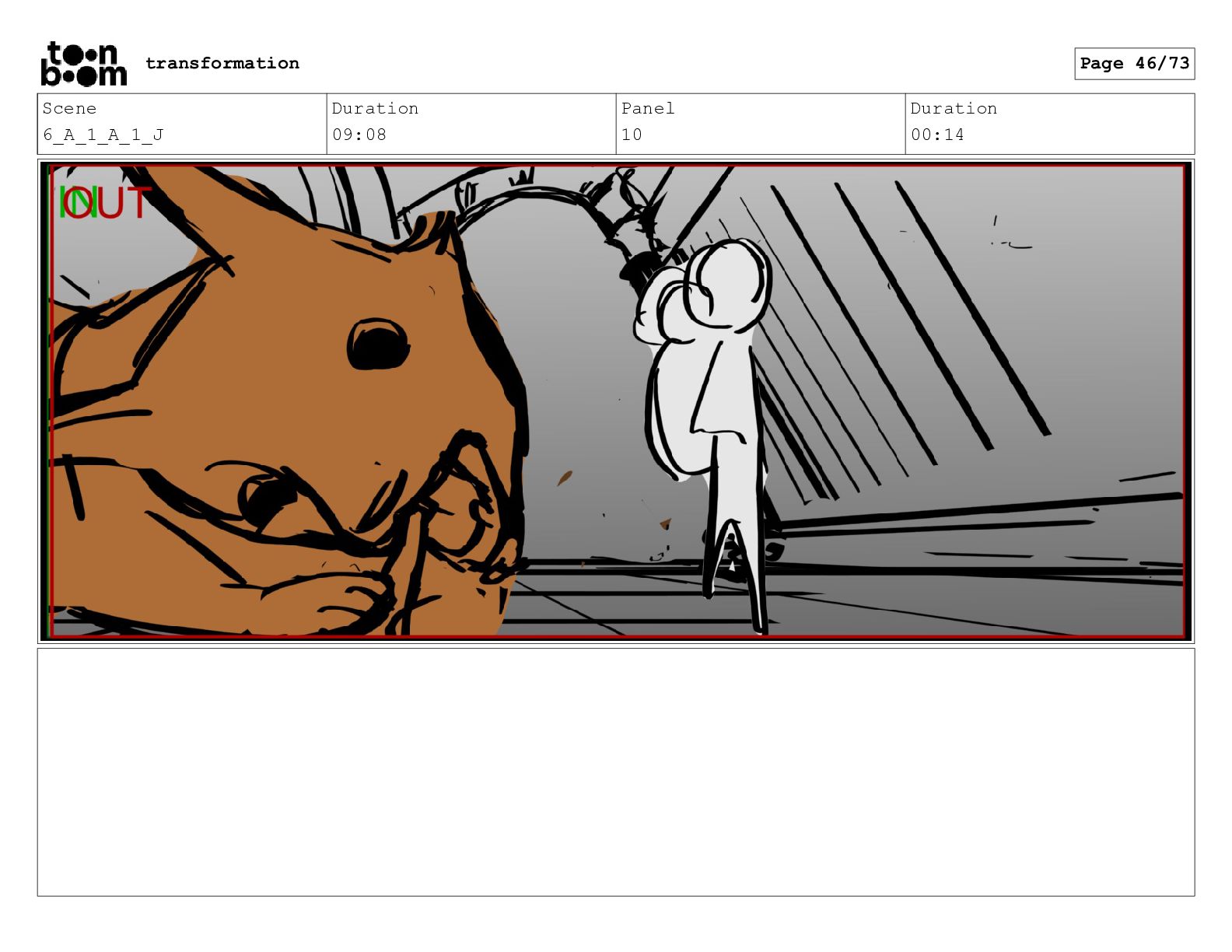Screen dimensions: 1232x952
Task: Select the 'transformation' project title
Action: 222,63
